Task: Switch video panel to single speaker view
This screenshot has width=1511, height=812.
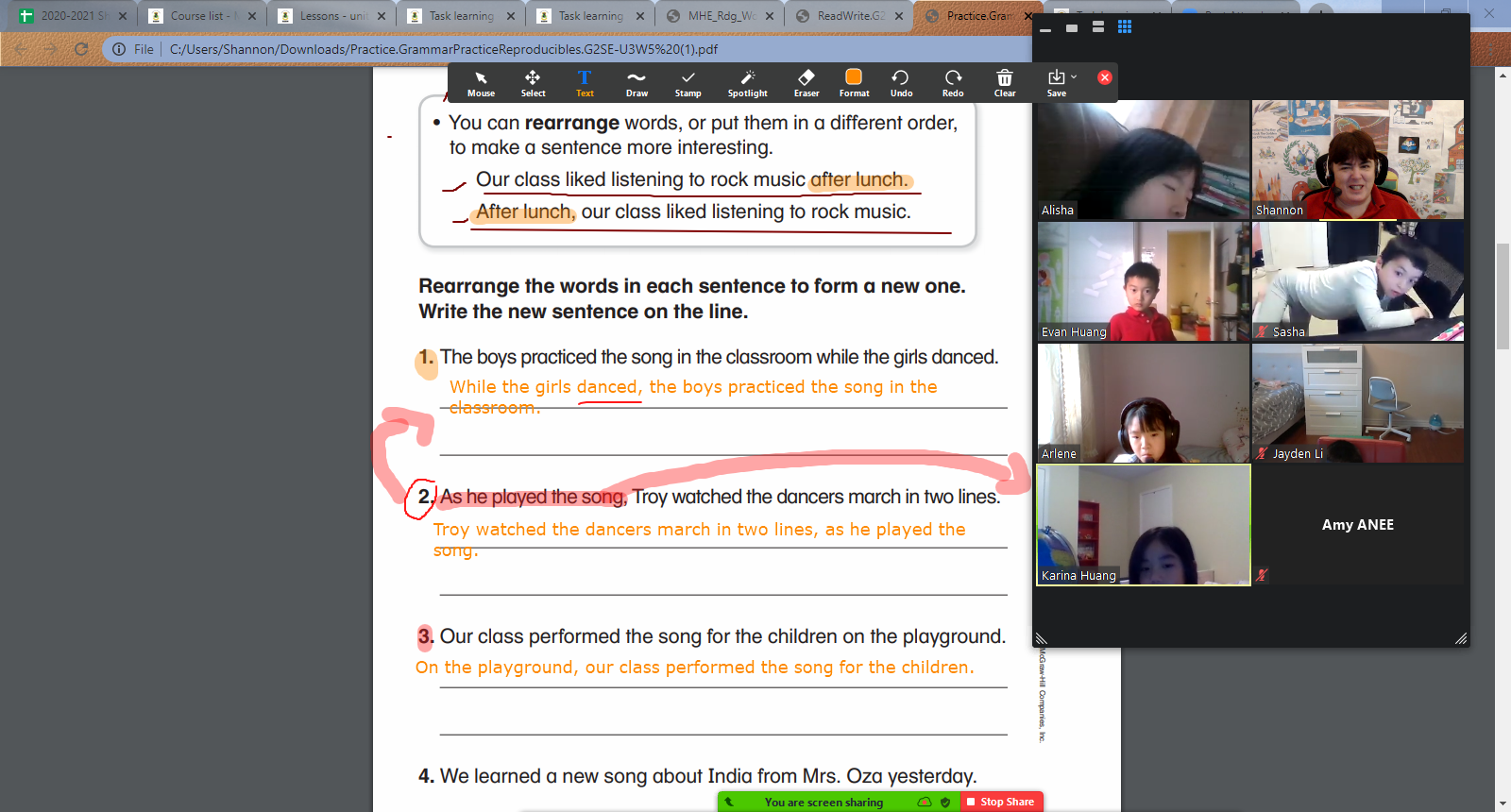Action: (1072, 28)
